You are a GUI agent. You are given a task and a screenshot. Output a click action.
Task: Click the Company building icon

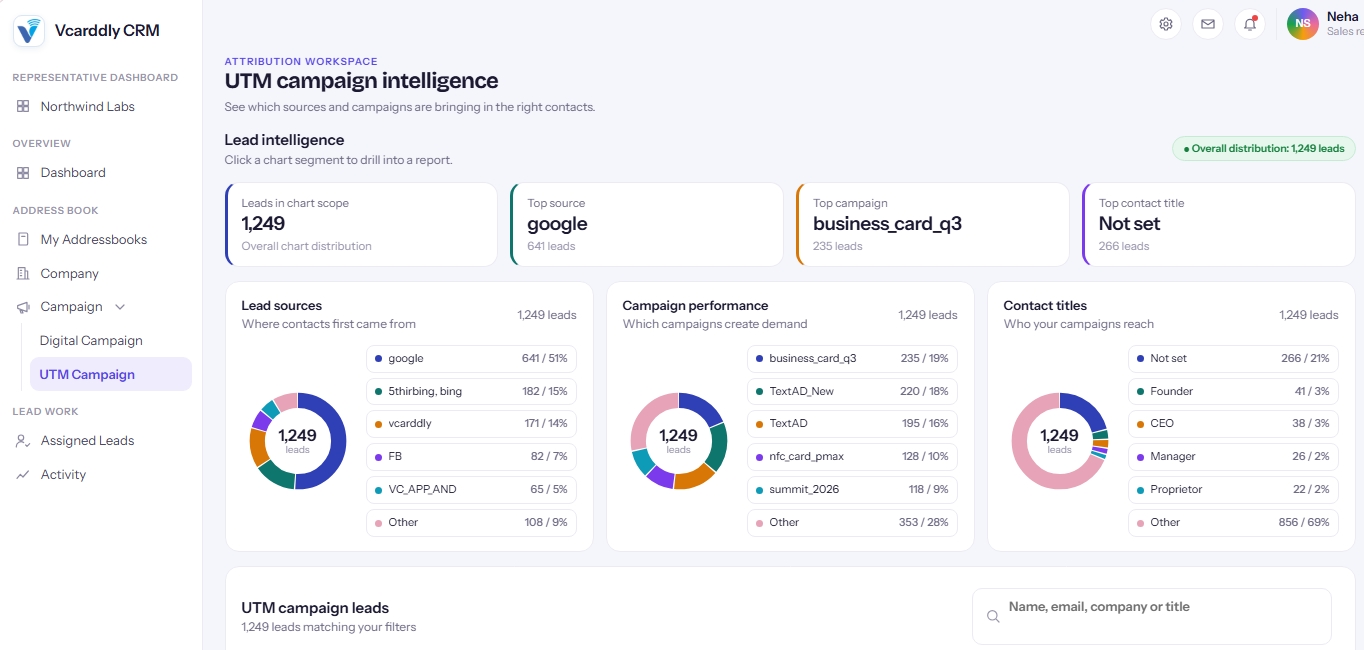[x=23, y=274]
